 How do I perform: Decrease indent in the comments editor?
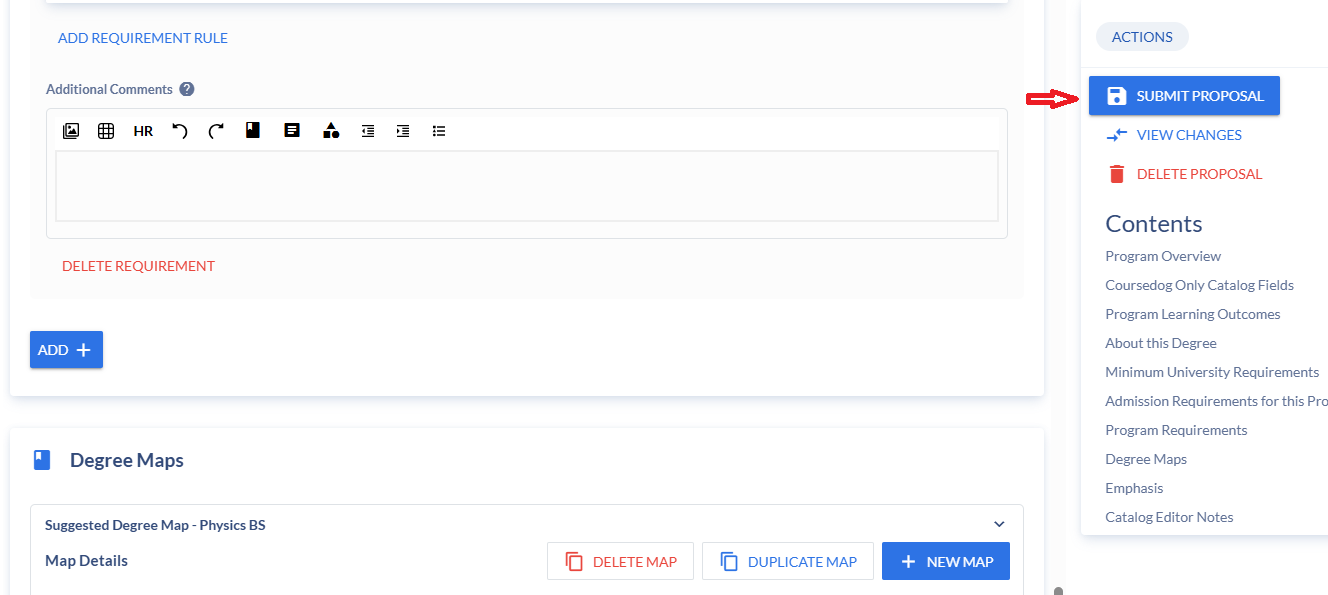[x=368, y=131]
